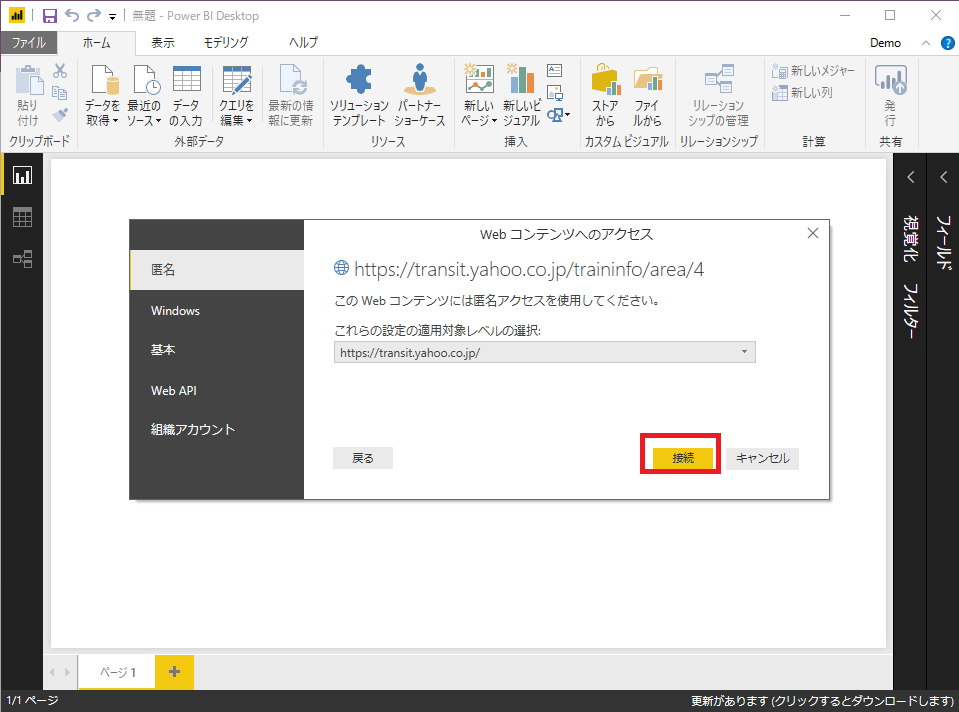Open the quick access toolbar customize arrow
959x712 pixels.
[x=113, y=17]
